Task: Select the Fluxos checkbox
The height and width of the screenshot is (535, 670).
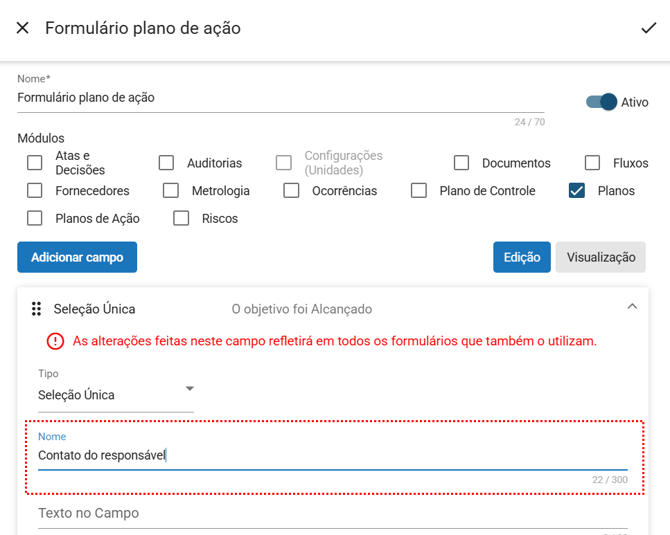Action: pos(593,163)
